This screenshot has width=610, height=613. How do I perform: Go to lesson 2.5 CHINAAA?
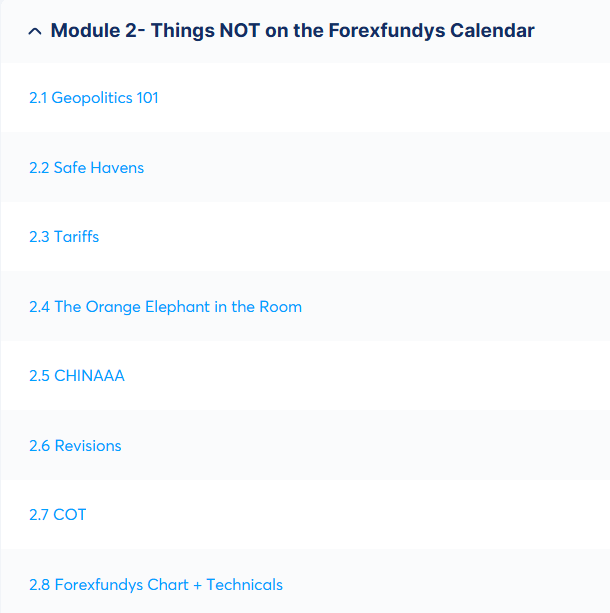point(77,376)
